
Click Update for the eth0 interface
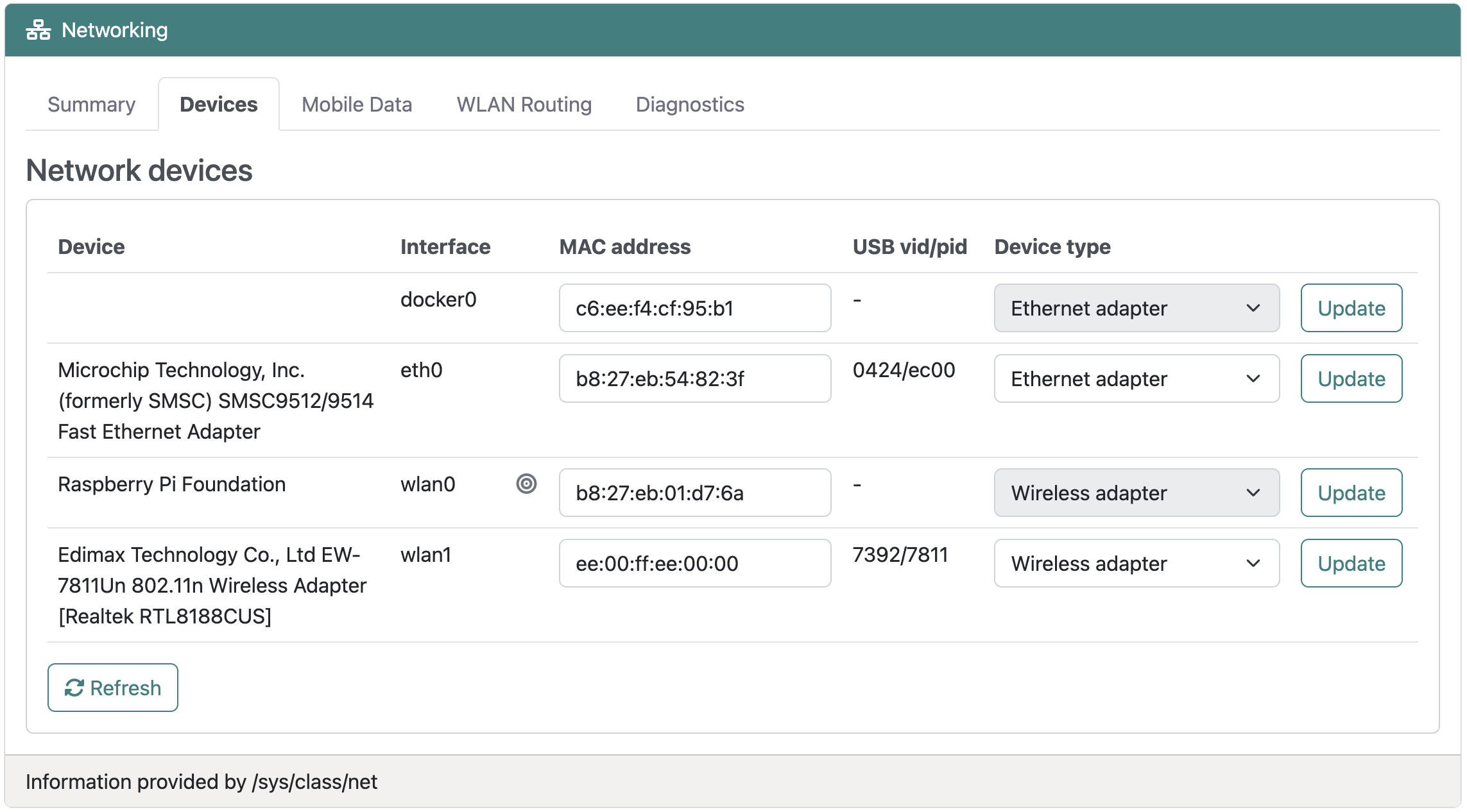(x=1351, y=378)
